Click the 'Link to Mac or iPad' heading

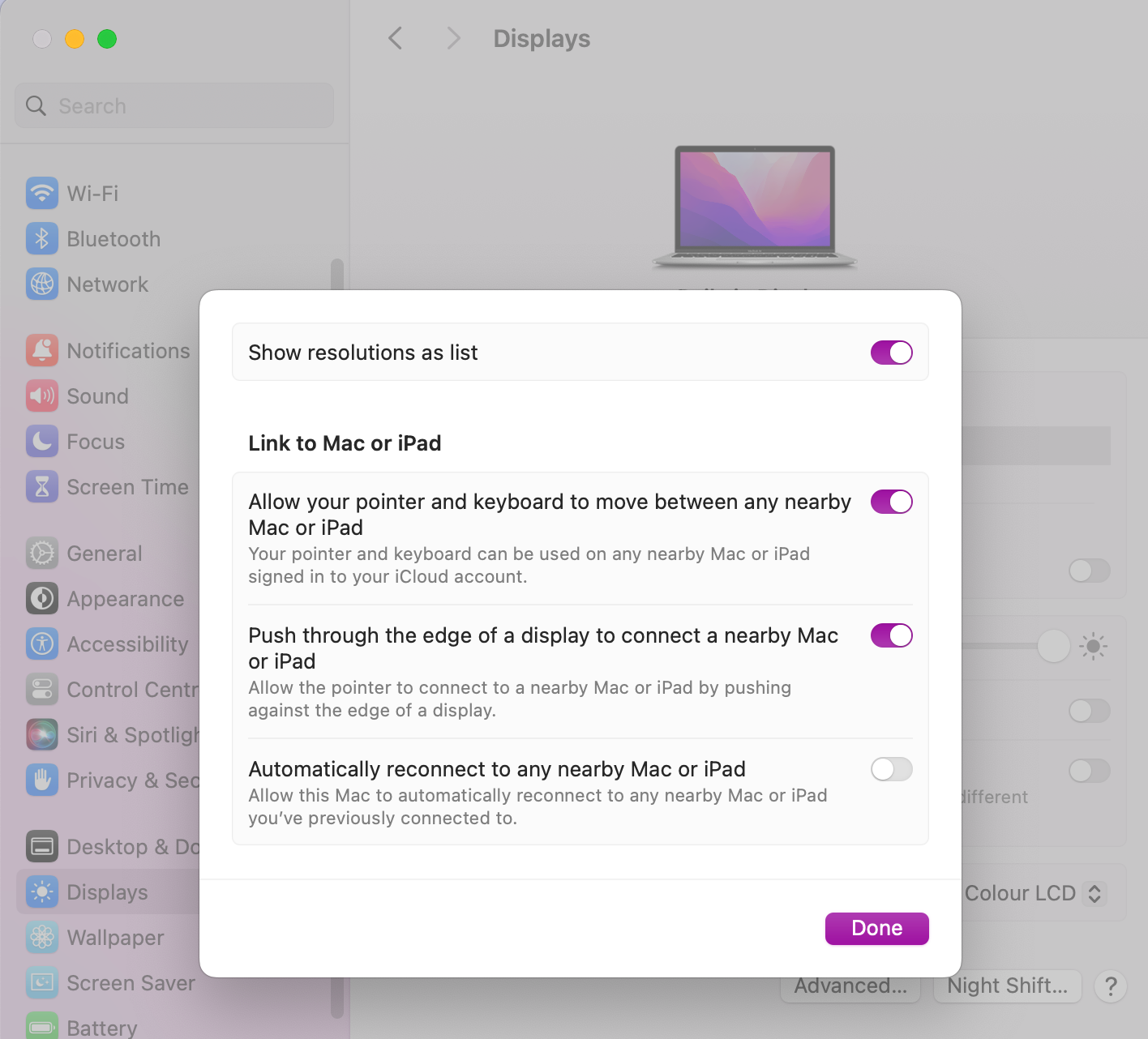pyautogui.click(x=345, y=443)
